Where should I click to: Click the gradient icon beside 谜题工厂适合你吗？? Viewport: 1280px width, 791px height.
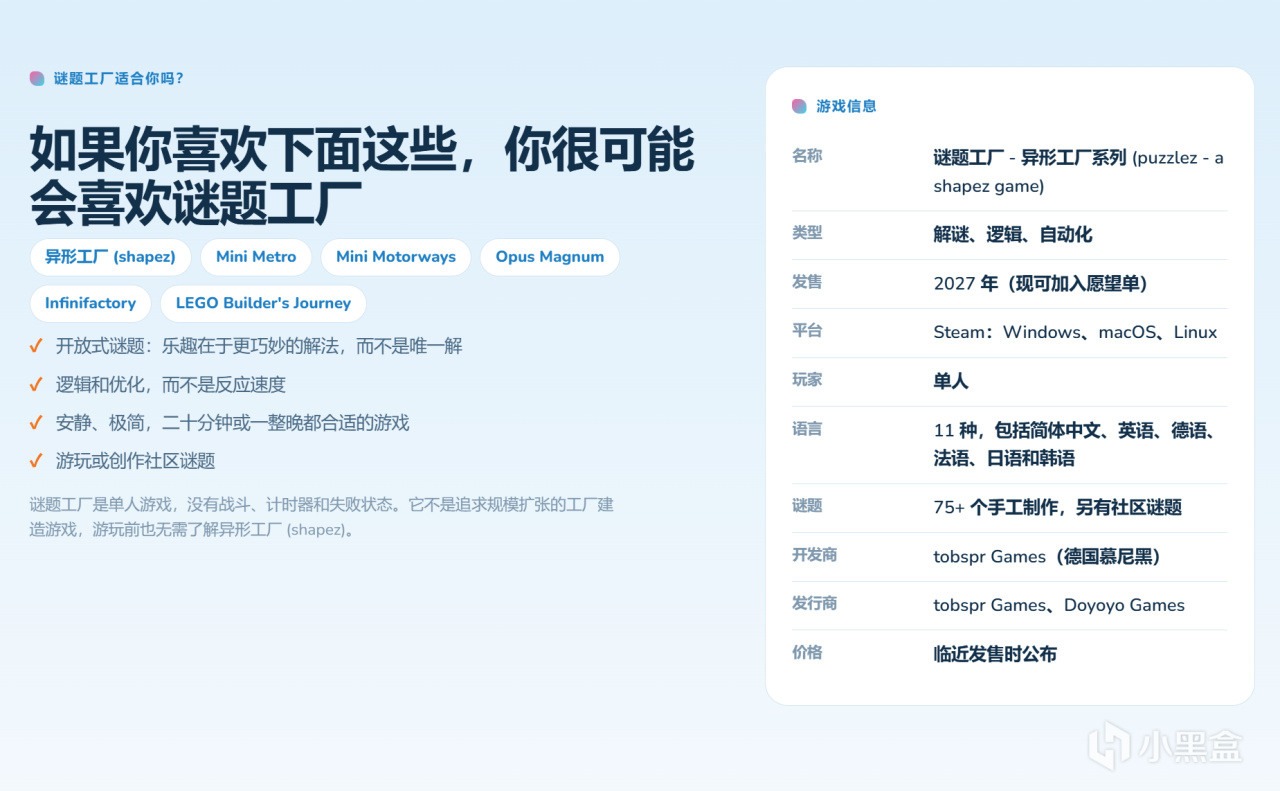tap(37, 78)
